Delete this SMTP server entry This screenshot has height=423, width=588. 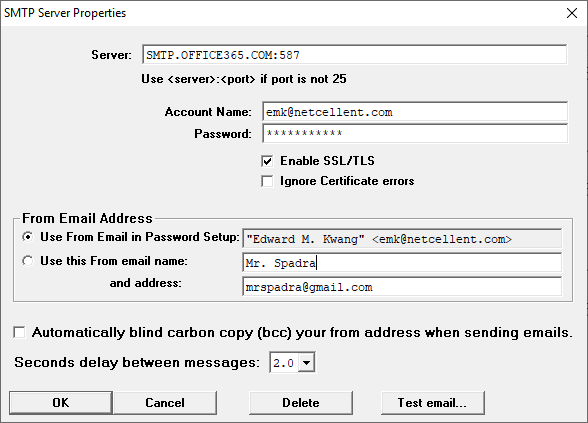click(301, 403)
